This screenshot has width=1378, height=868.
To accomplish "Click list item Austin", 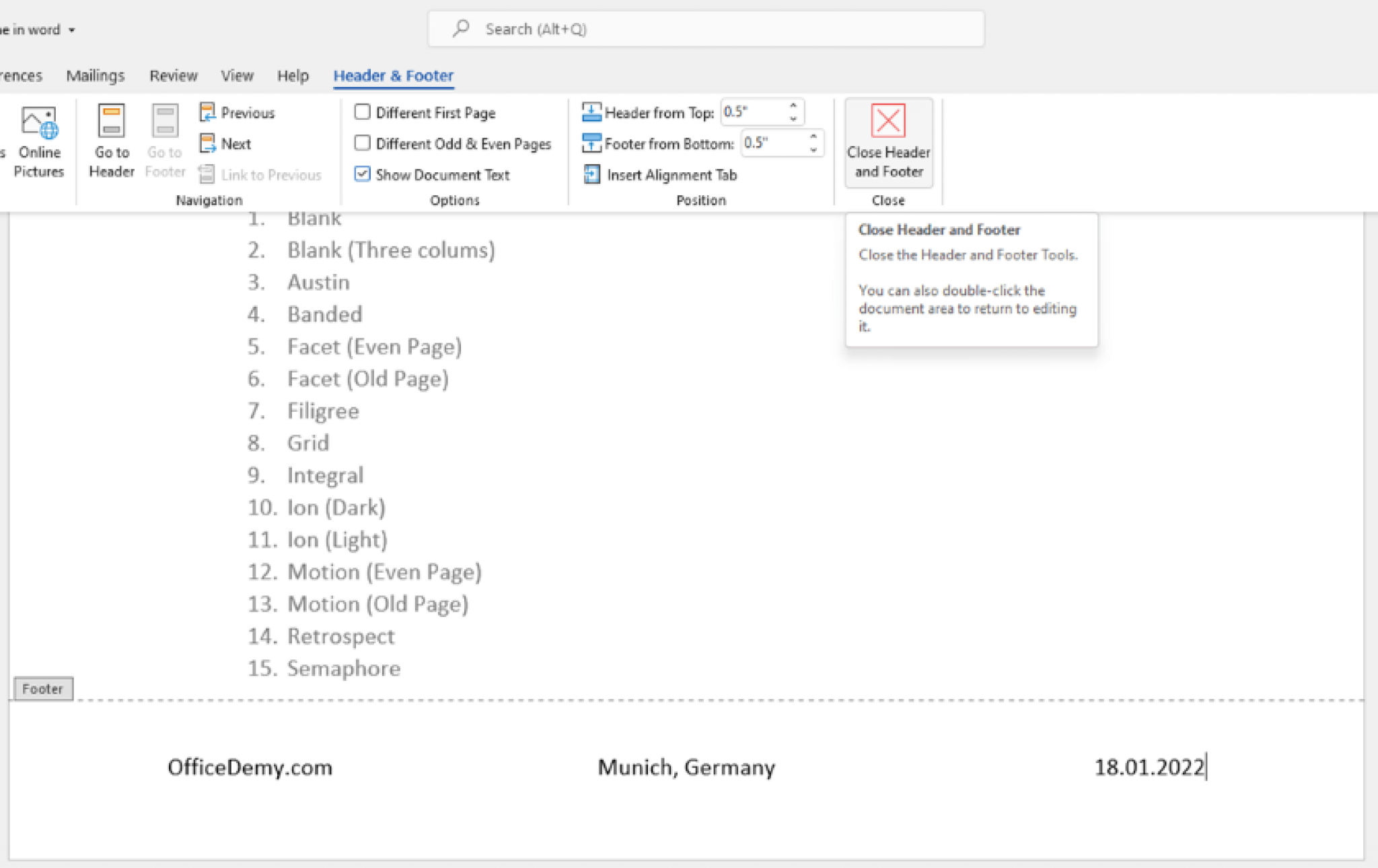I will (x=318, y=282).
